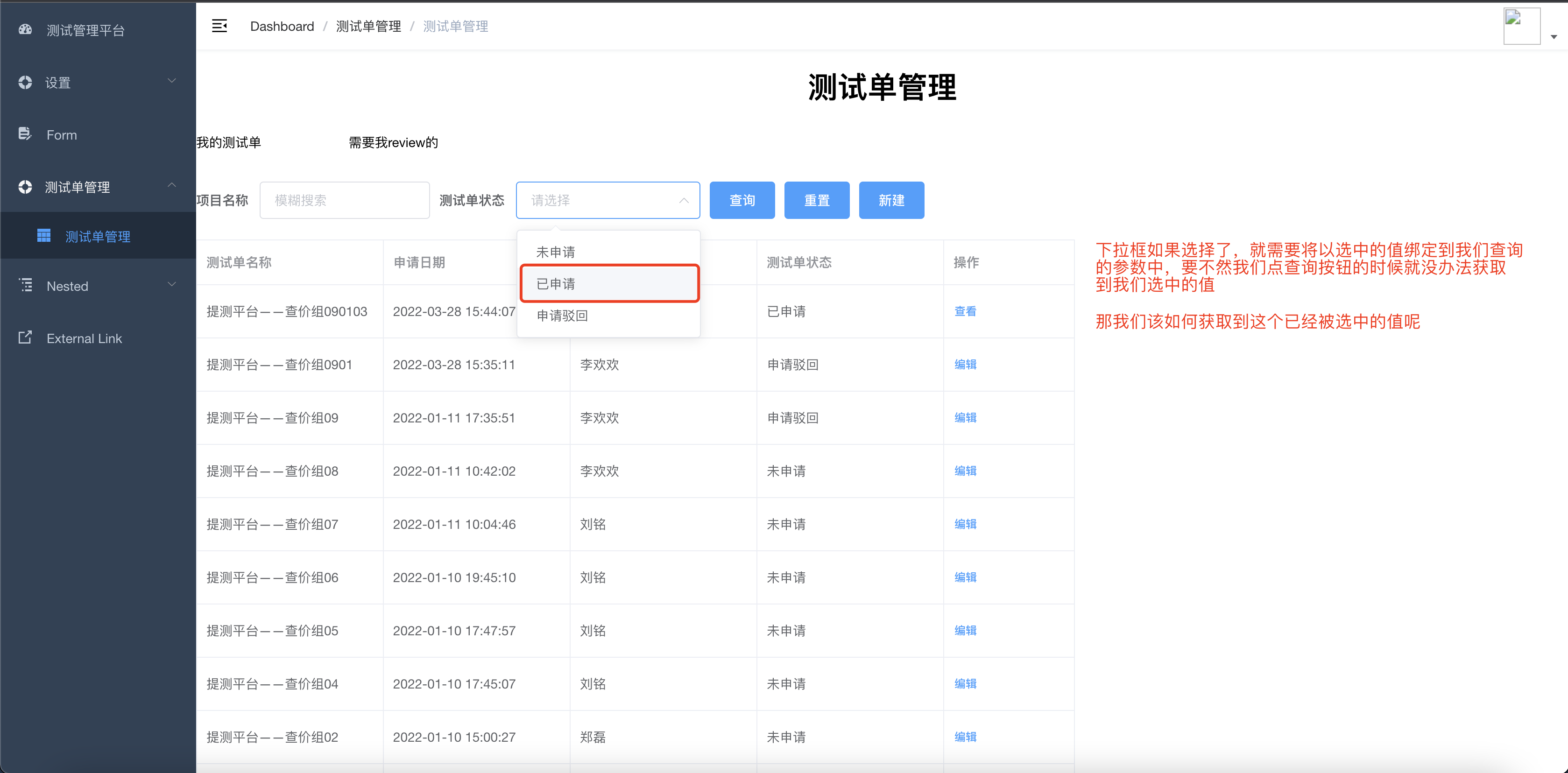Click the 测试单管理 parent menu icon
The height and width of the screenshot is (773, 1568).
(x=25, y=187)
